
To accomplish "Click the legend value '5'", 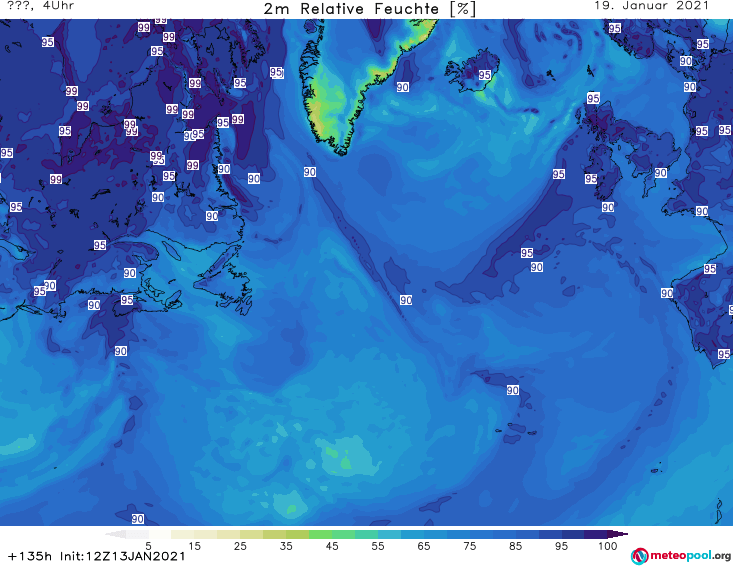I will pos(148,546).
